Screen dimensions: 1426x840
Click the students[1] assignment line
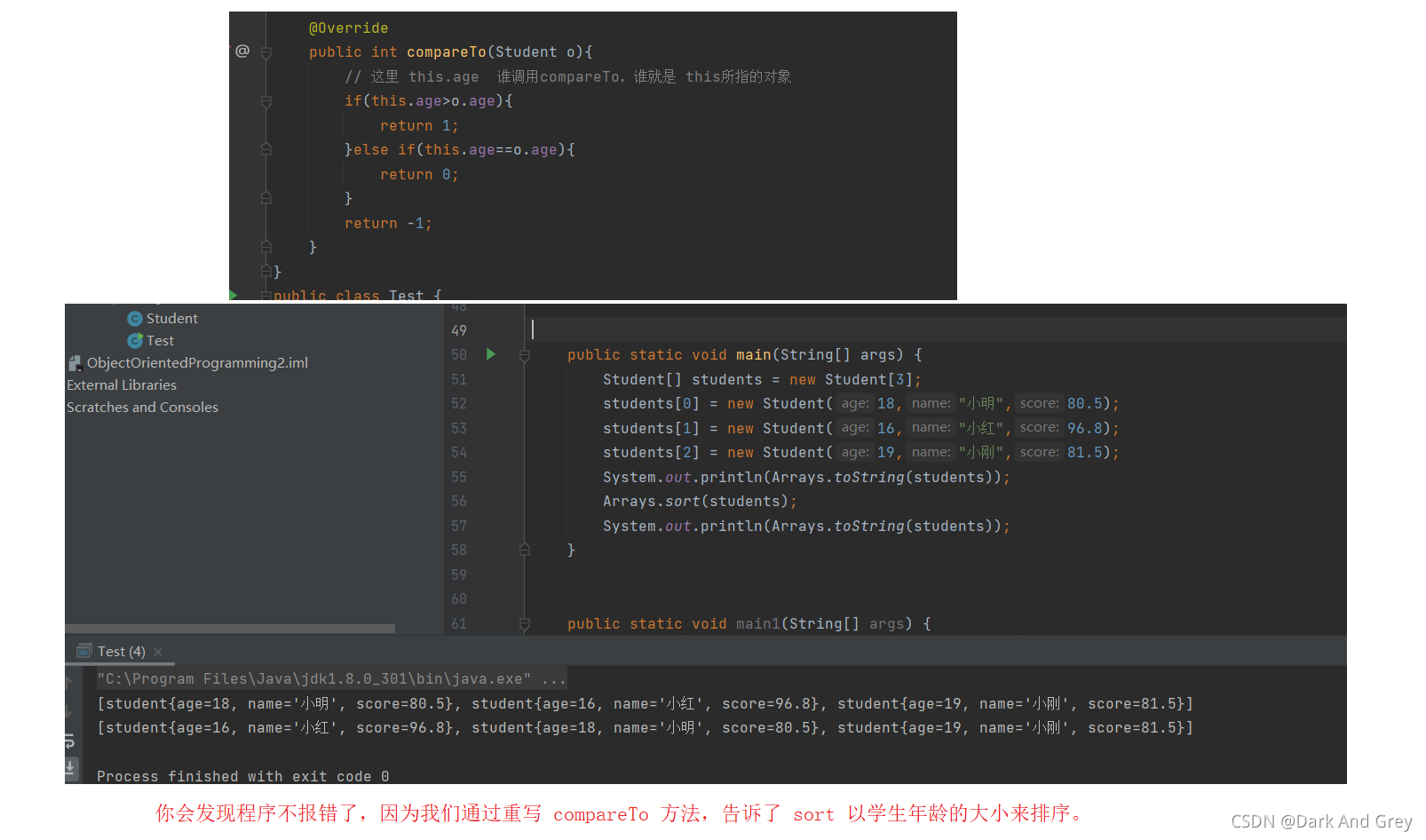[860, 428]
